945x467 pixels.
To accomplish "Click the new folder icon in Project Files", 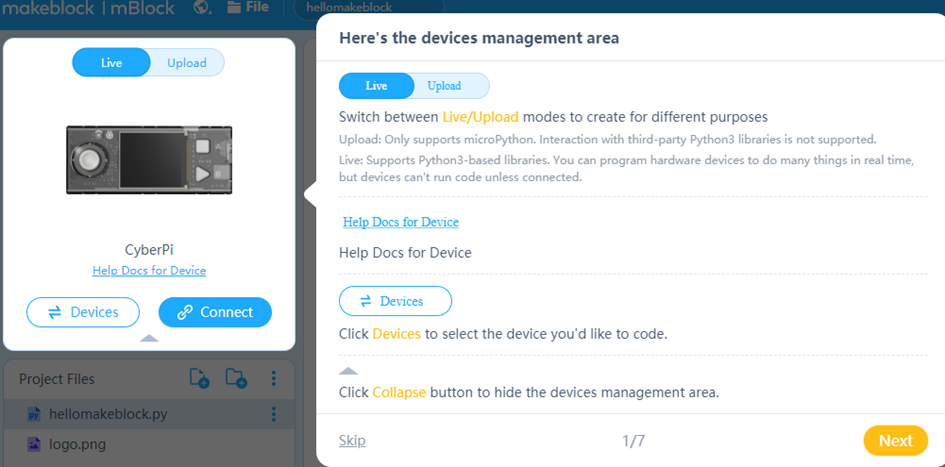I will click(x=236, y=378).
